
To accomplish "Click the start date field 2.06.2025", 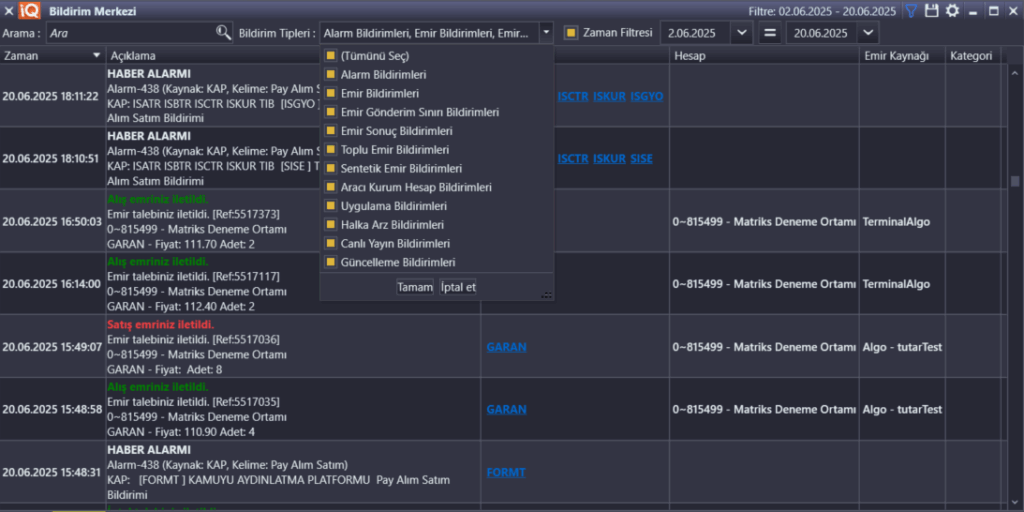I will (696, 33).
